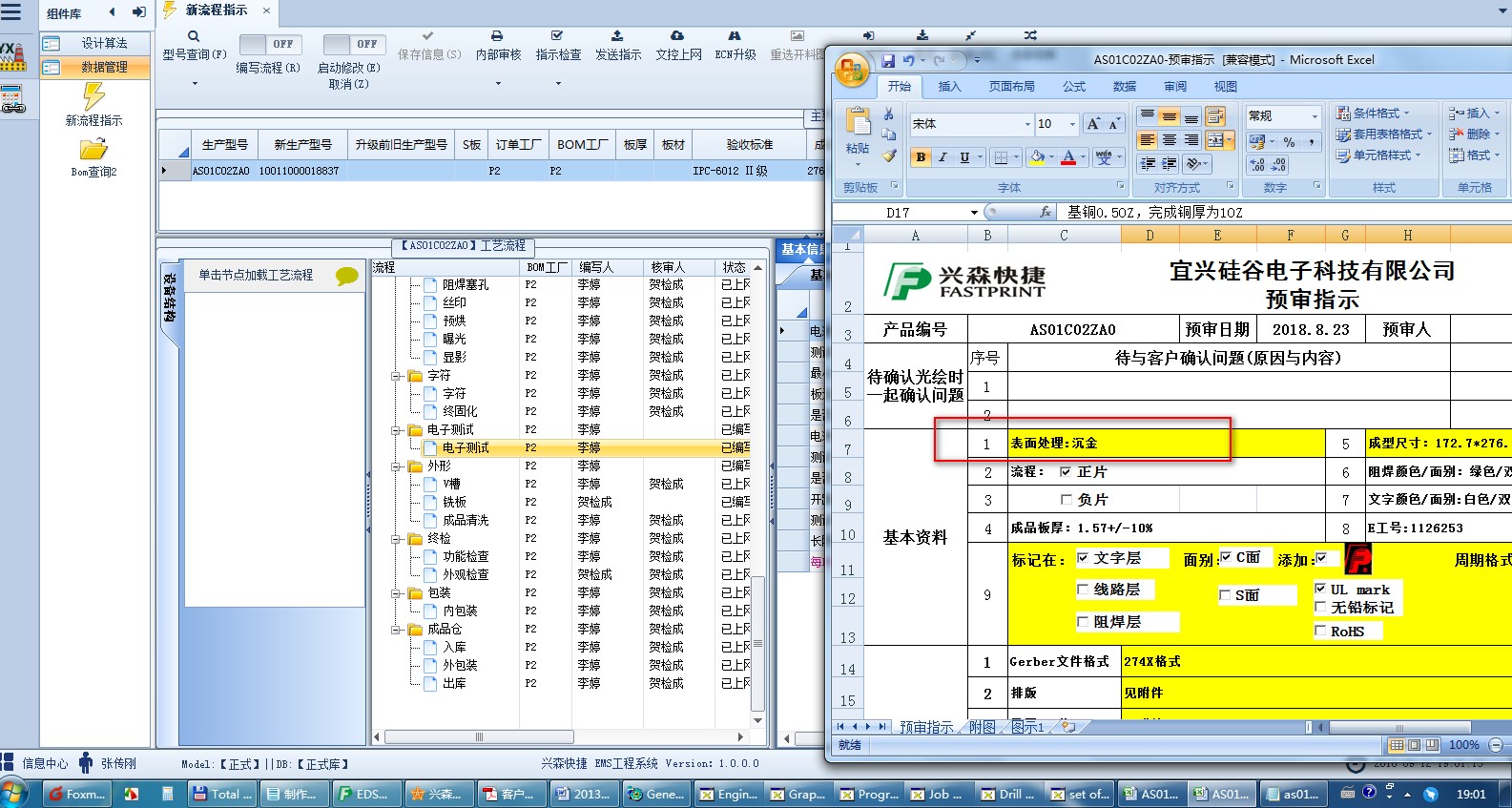Click the 指示检查 check icon
The height and width of the screenshot is (808, 1512).
pyautogui.click(x=557, y=36)
